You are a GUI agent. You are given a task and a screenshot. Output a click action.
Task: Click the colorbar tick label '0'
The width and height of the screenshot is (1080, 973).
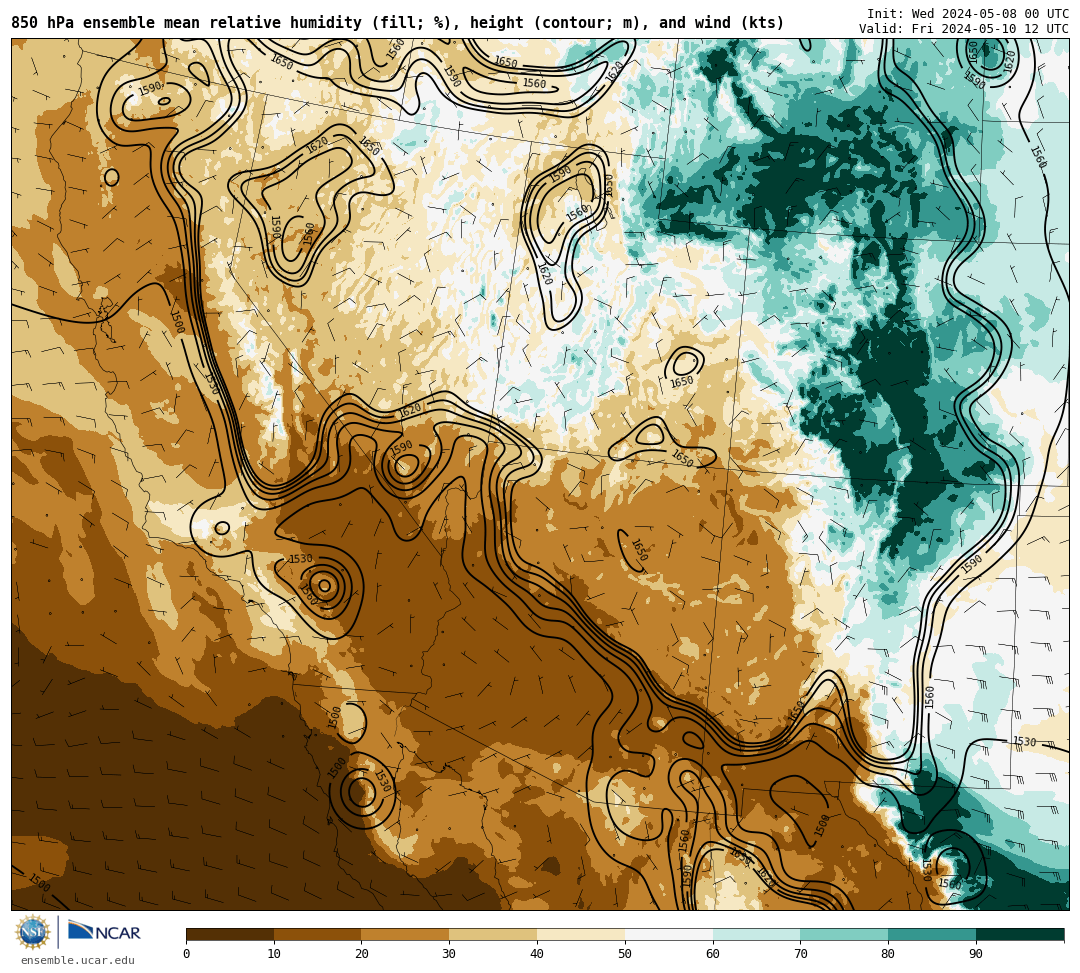click(x=187, y=954)
